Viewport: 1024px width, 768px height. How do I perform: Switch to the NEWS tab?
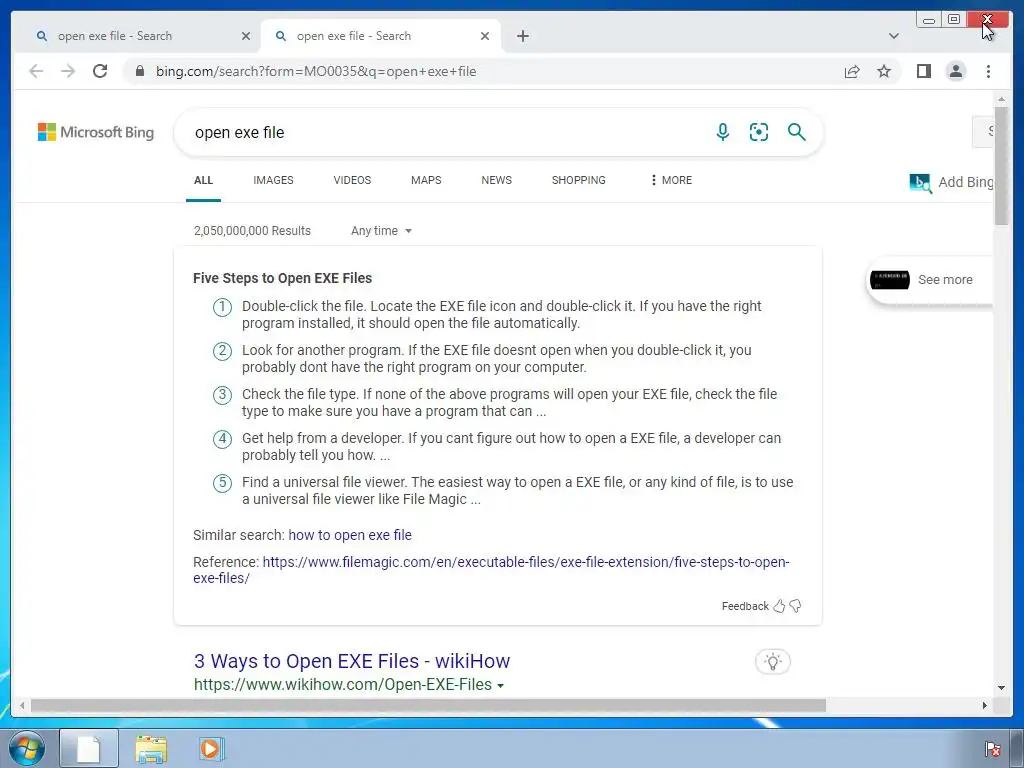496,180
